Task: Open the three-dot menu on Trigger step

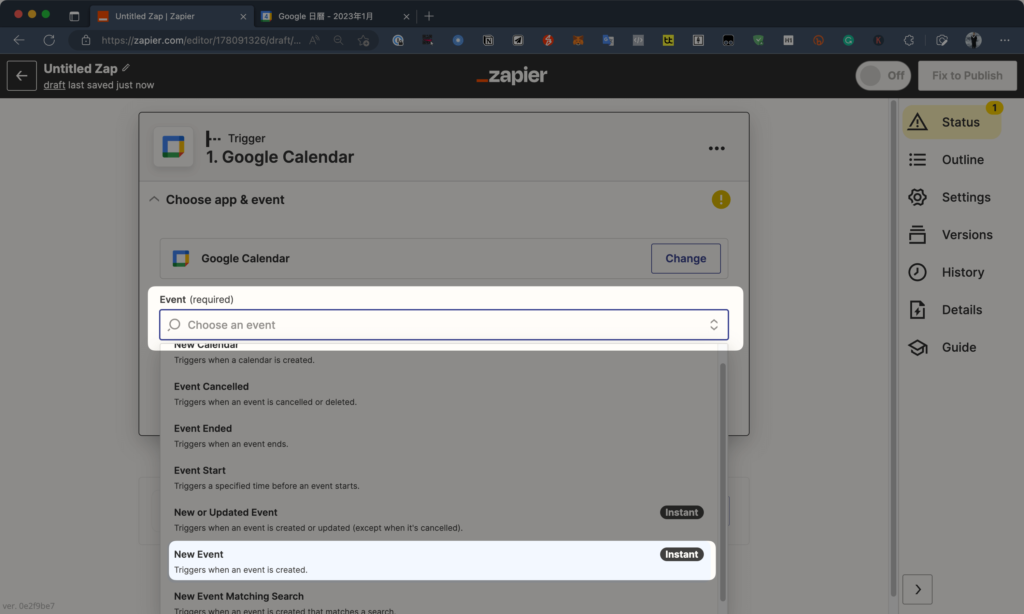Action: pyautogui.click(x=716, y=148)
